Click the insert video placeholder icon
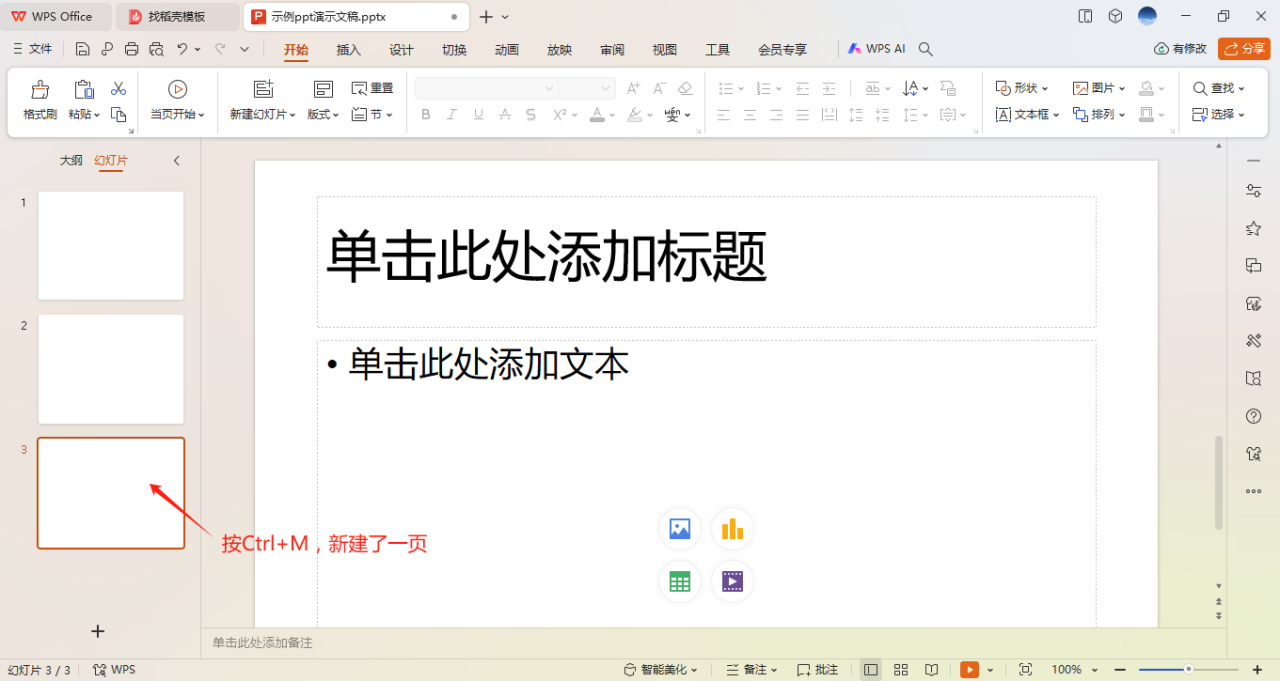Image resolution: width=1280 pixels, height=681 pixels. tap(733, 581)
